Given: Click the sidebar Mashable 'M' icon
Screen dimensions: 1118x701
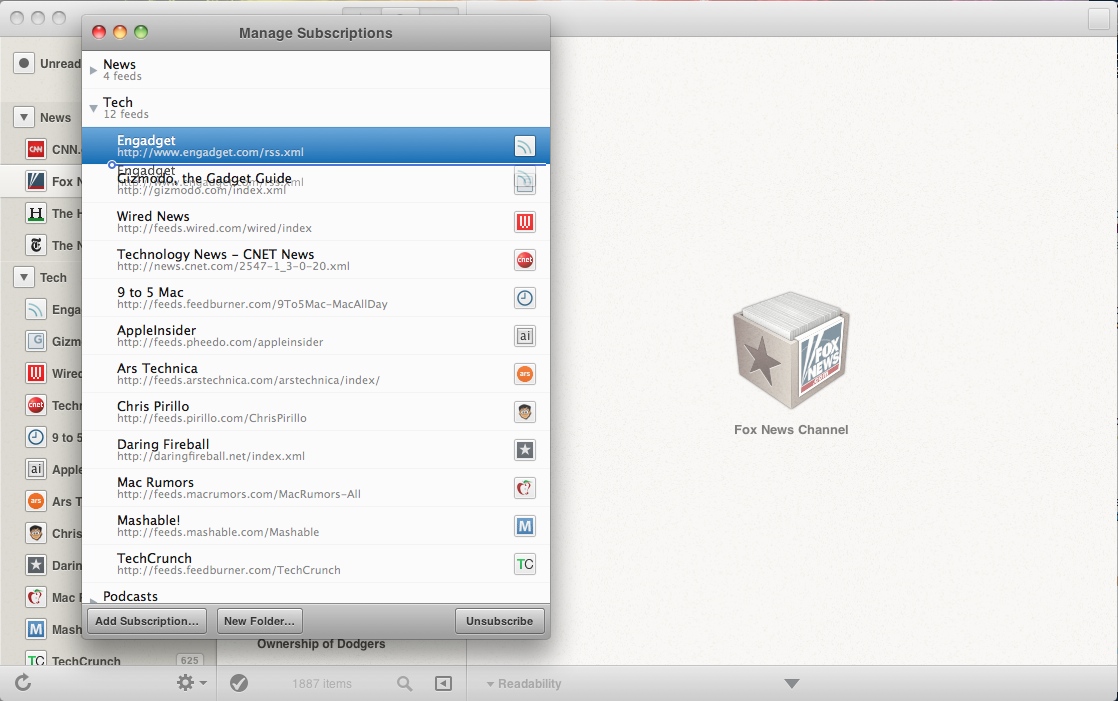Looking at the screenshot, I should [36, 629].
